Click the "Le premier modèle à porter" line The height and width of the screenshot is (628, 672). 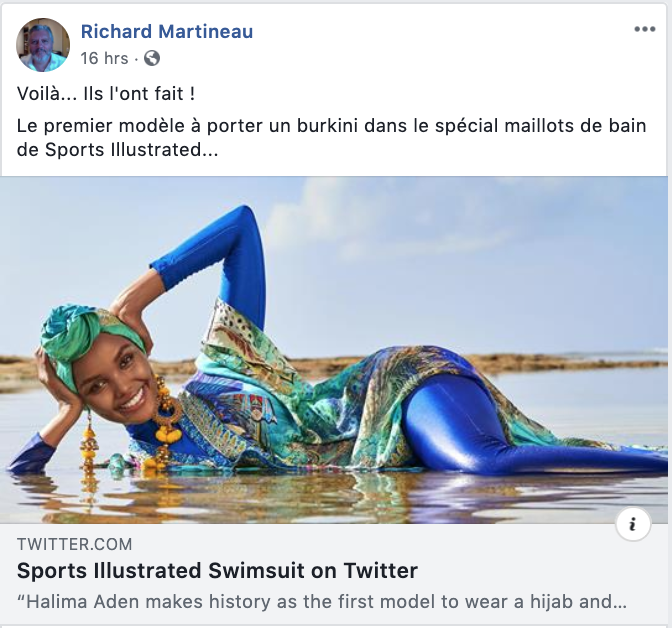(x=331, y=126)
